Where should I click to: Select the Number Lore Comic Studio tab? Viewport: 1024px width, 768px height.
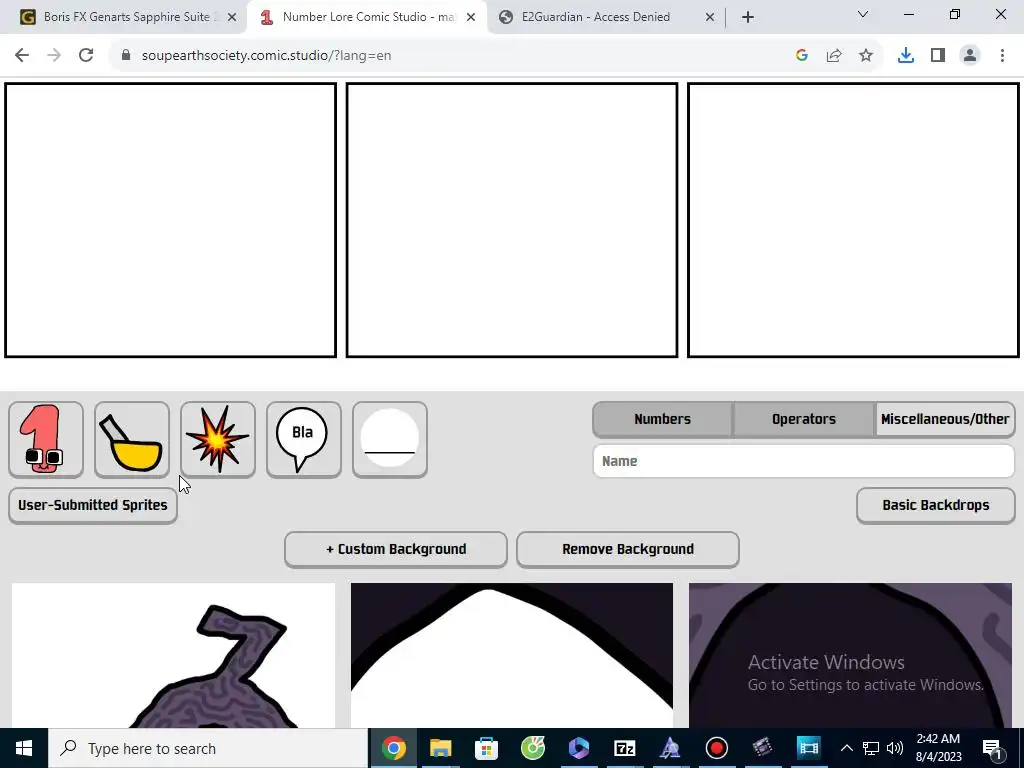366,17
